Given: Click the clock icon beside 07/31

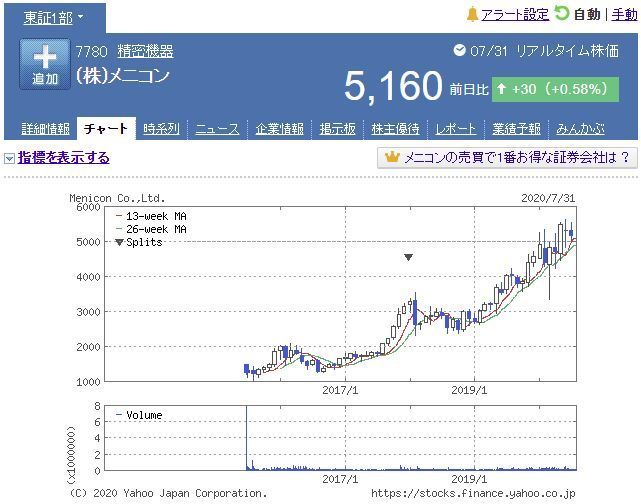Looking at the screenshot, I should 459,50.
